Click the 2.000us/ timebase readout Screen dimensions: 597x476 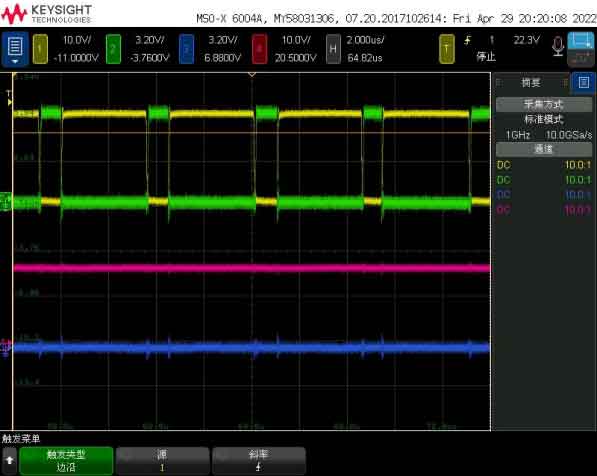coord(365,40)
